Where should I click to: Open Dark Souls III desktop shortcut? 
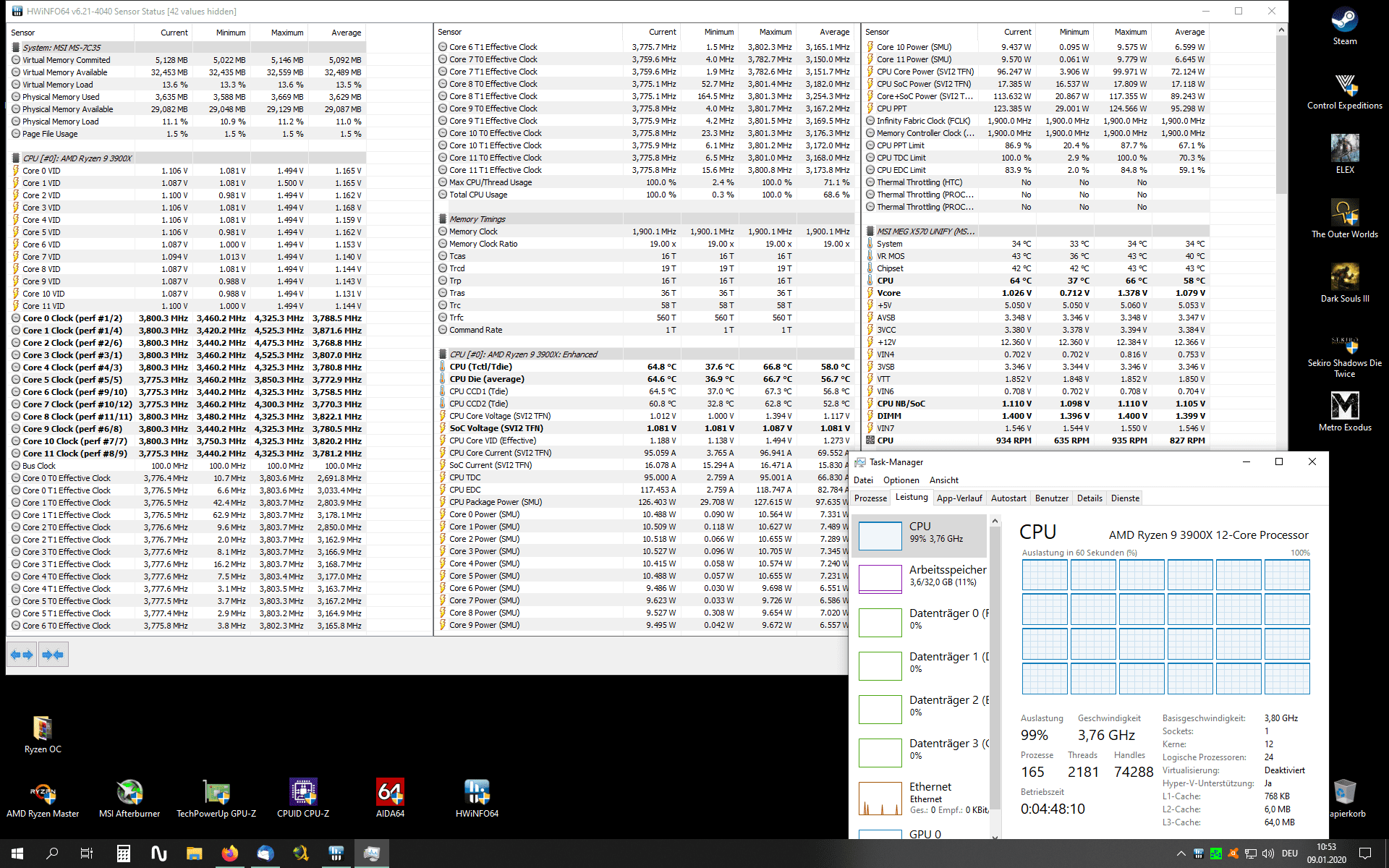pos(1344,284)
